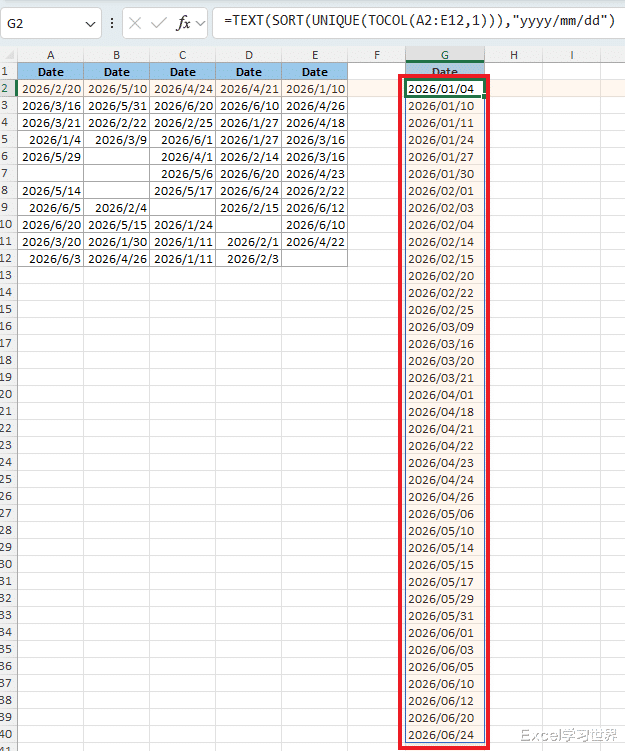
Task: Select result cell 2026/05/31
Action: 445,616
